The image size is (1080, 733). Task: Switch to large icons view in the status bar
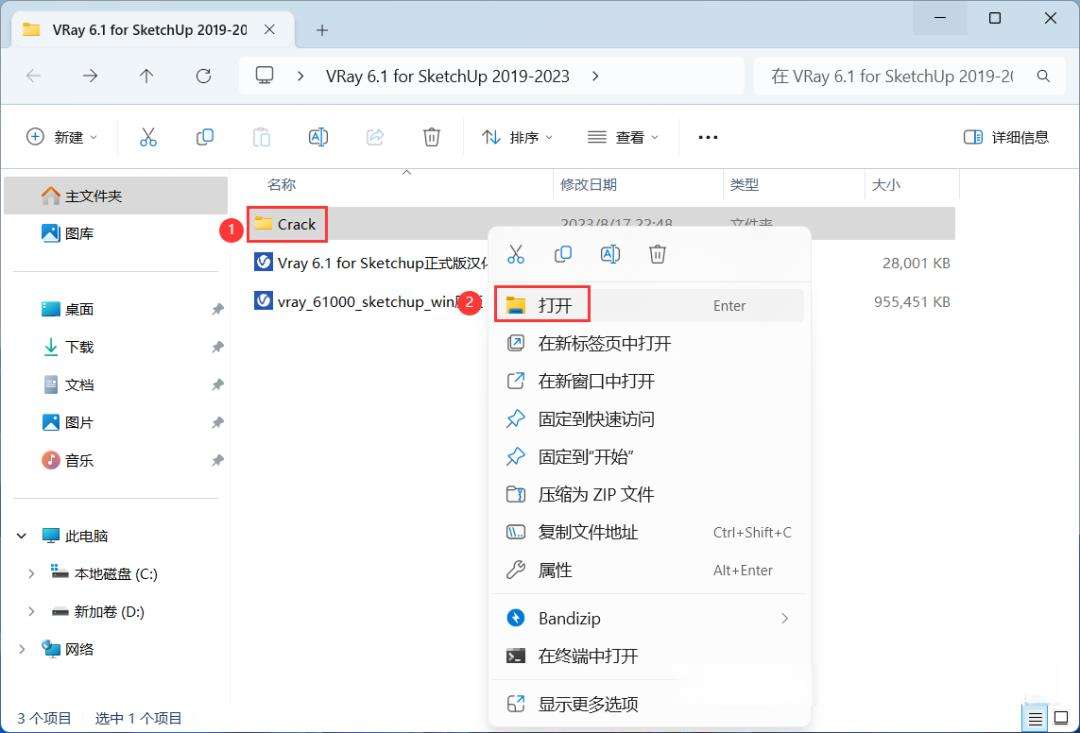(x=1061, y=719)
